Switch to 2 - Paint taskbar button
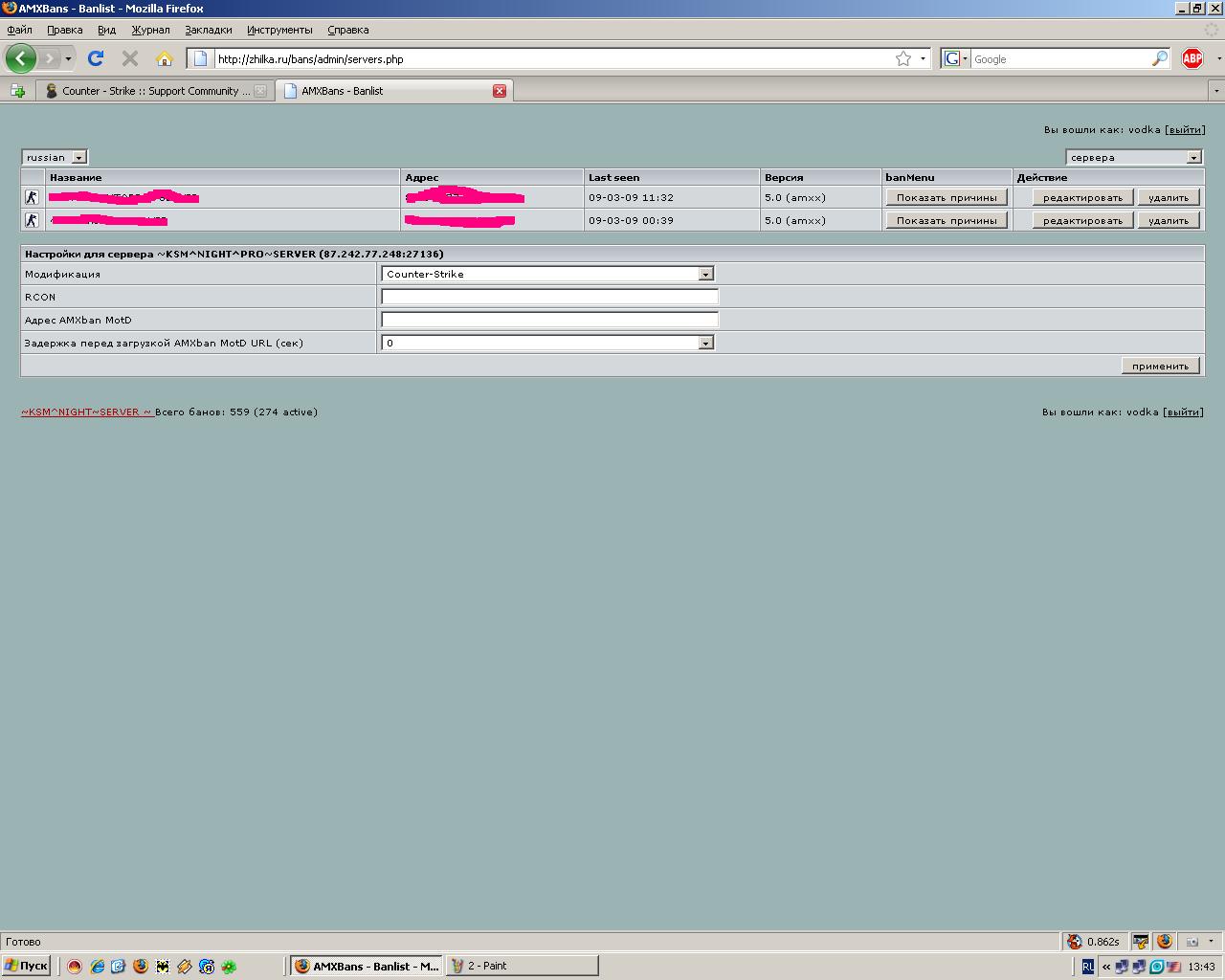The image size is (1225, 980). [x=522, y=966]
